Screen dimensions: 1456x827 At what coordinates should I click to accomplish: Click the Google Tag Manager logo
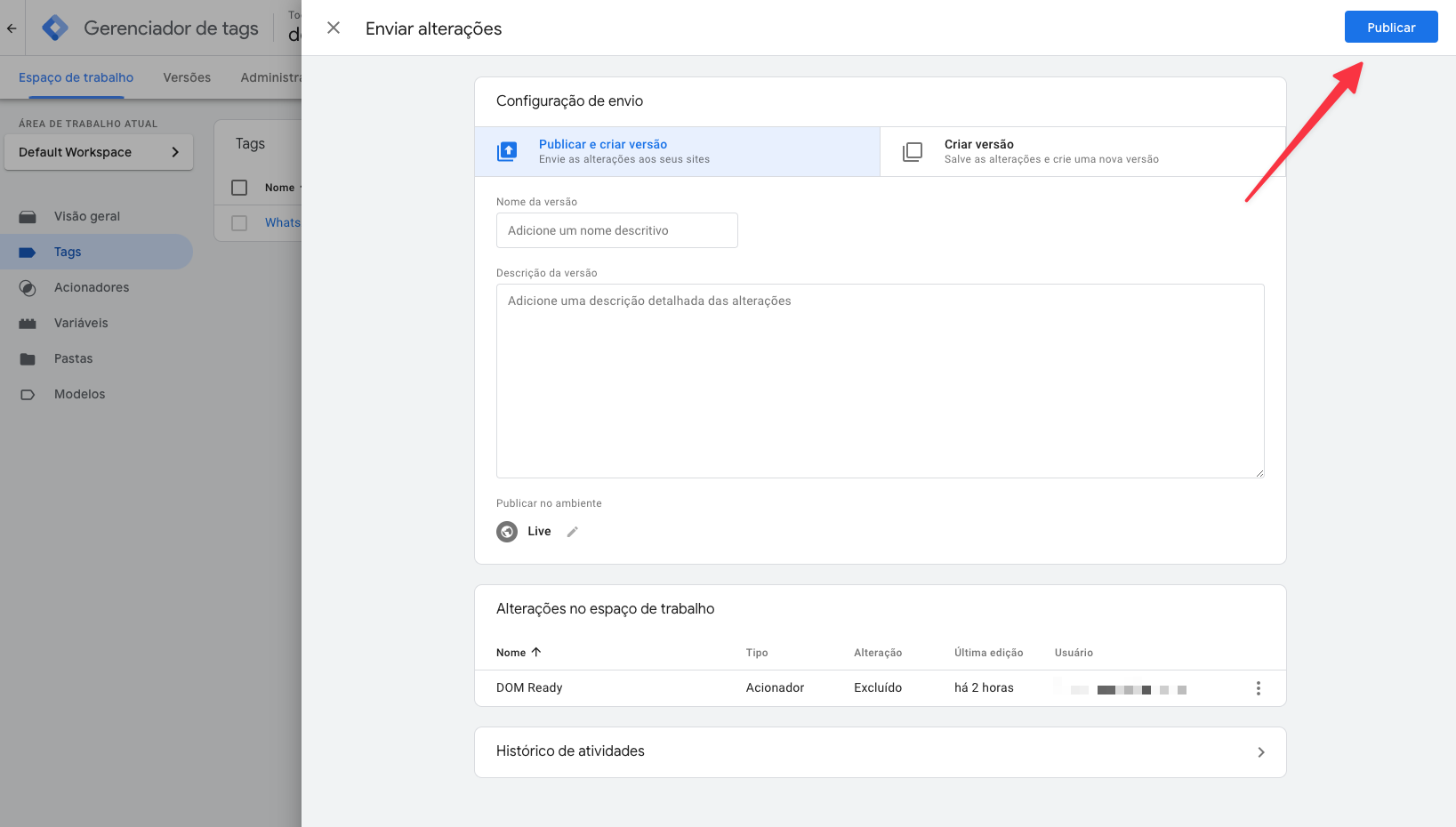(55, 28)
